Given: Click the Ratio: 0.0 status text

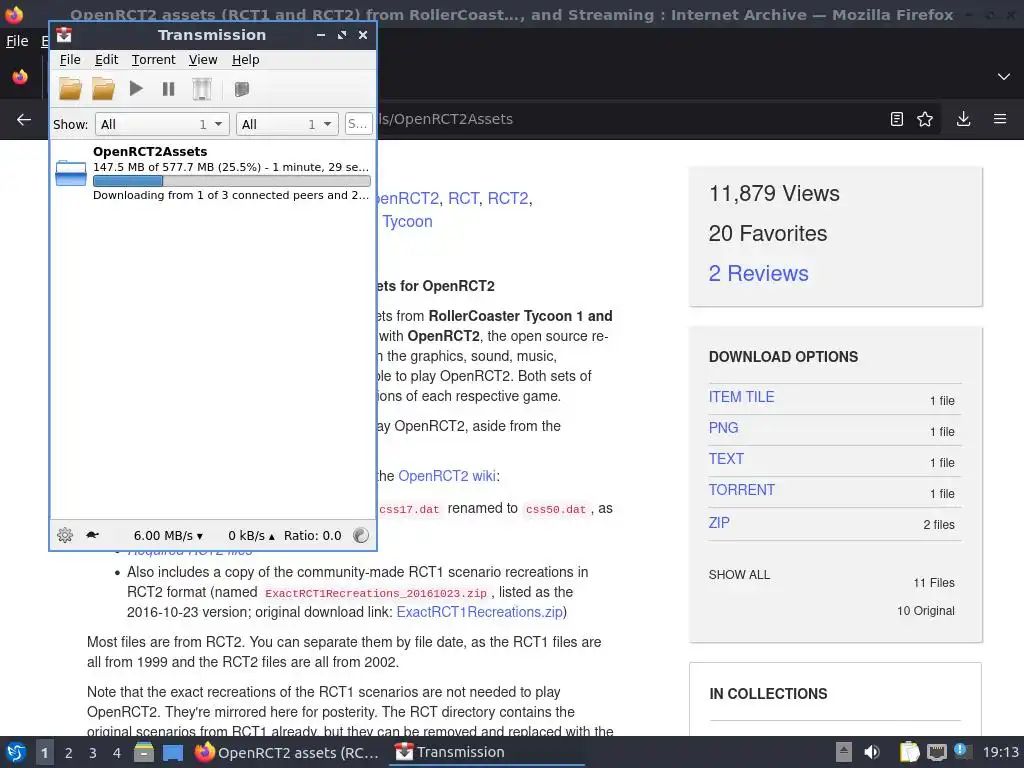Looking at the screenshot, I should tap(312, 536).
